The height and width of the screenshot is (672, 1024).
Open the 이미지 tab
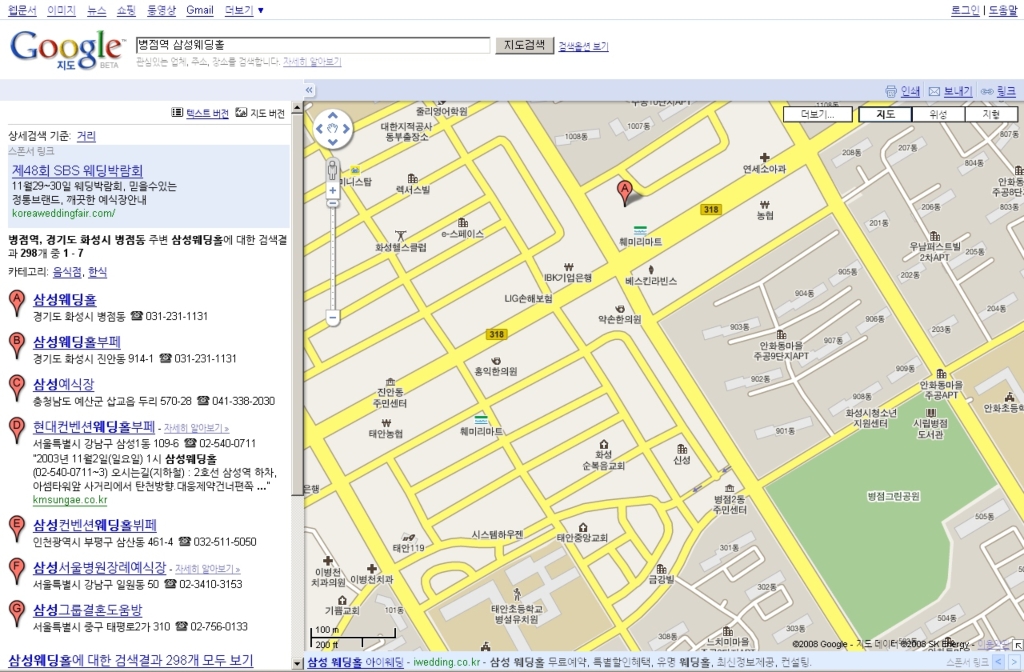click(61, 10)
